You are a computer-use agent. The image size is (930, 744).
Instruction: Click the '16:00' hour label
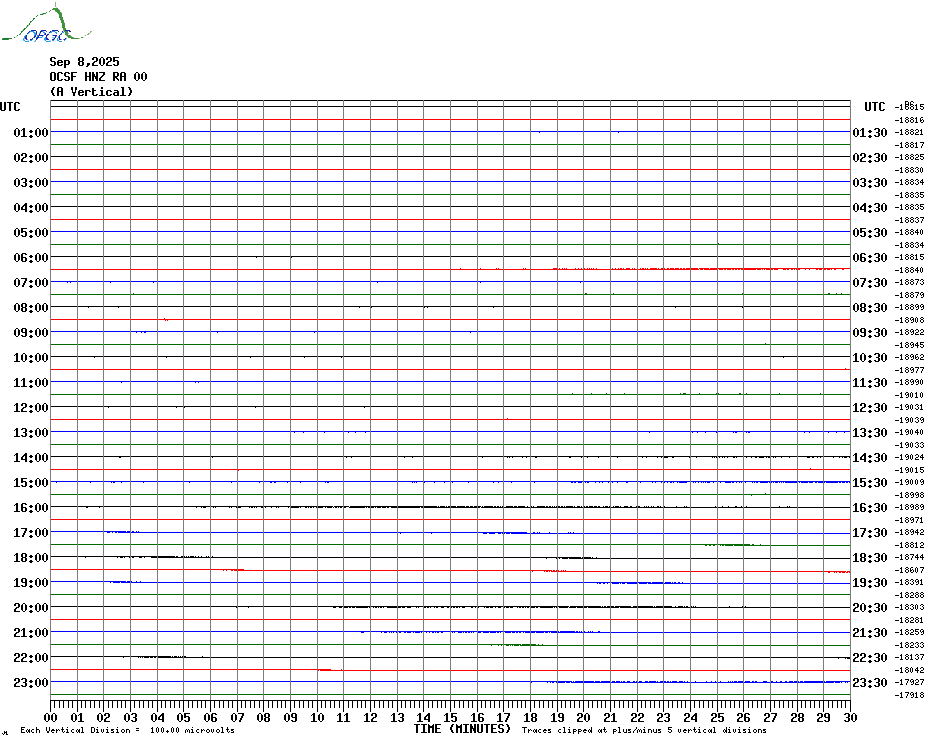point(31,507)
